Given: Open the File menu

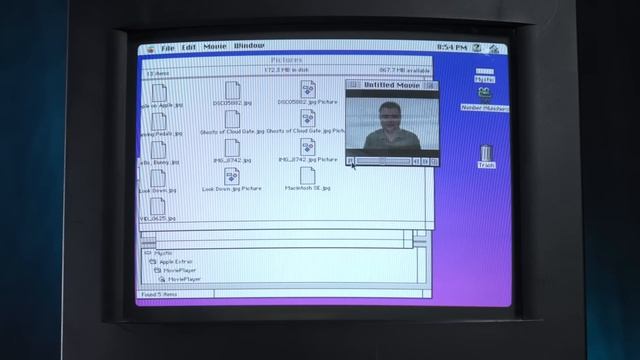Looking at the screenshot, I should (x=167, y=48).
